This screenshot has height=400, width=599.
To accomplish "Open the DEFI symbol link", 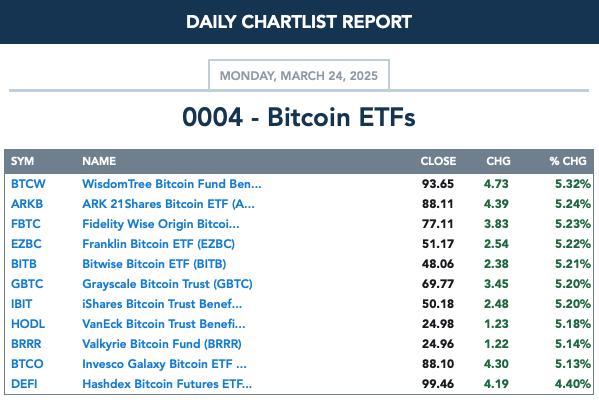I will 24,384.
